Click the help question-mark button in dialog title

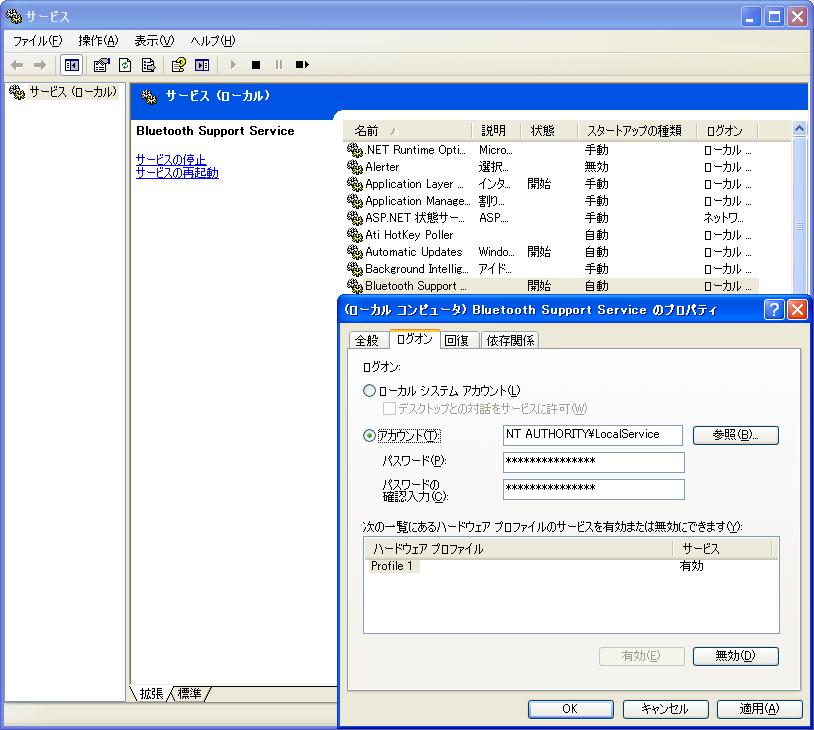[774, 310]
